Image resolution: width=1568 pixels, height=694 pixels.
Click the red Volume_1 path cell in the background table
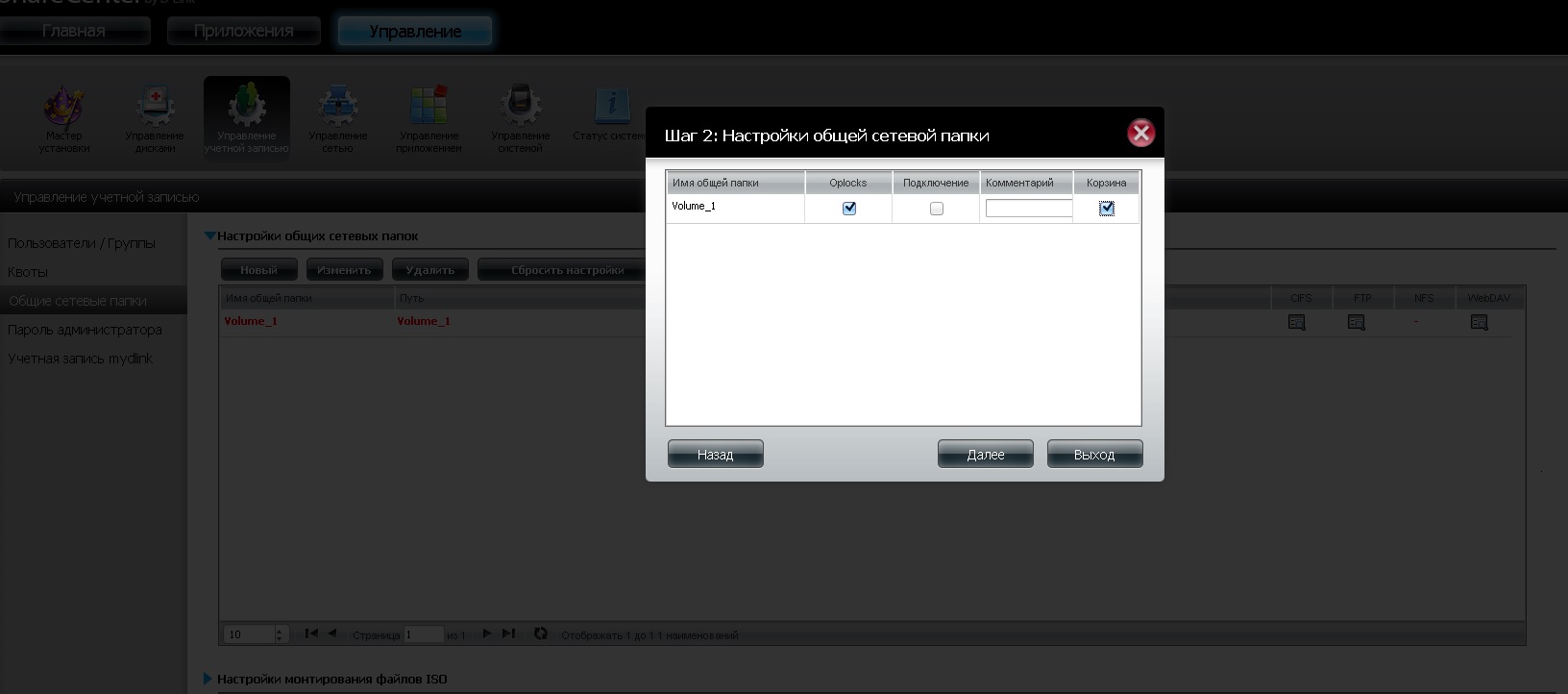pyautogui.click(x=424, y=321)
